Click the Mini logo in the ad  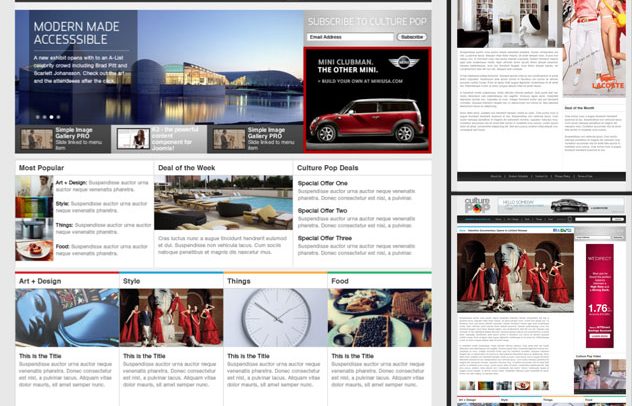pos(405,63)
